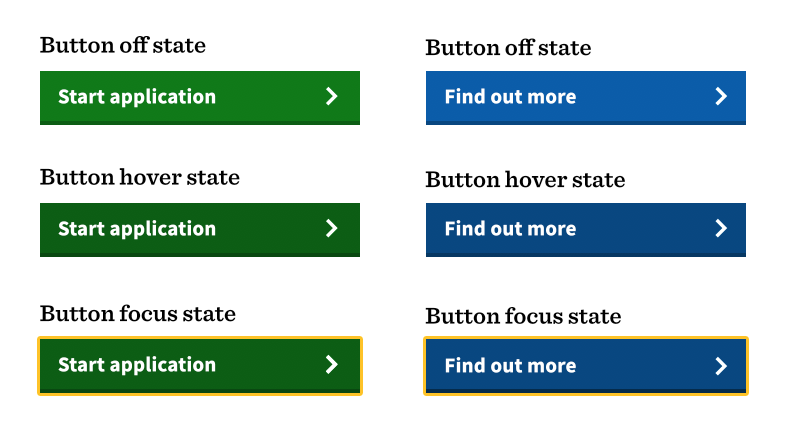Click chevron on hover-state Find out more button
Viewport: 789px width, 434px height.
[x=721, y=228]
